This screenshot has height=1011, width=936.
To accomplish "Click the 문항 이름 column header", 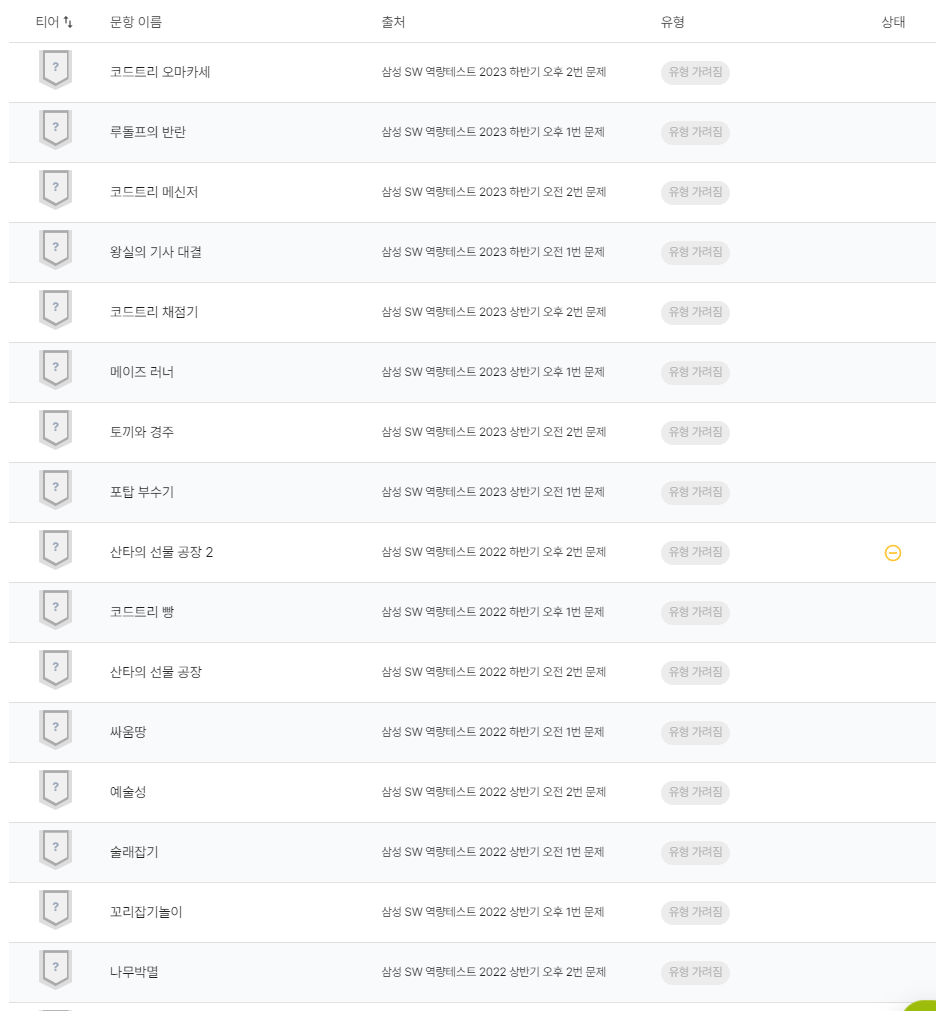I will [136, 22].
